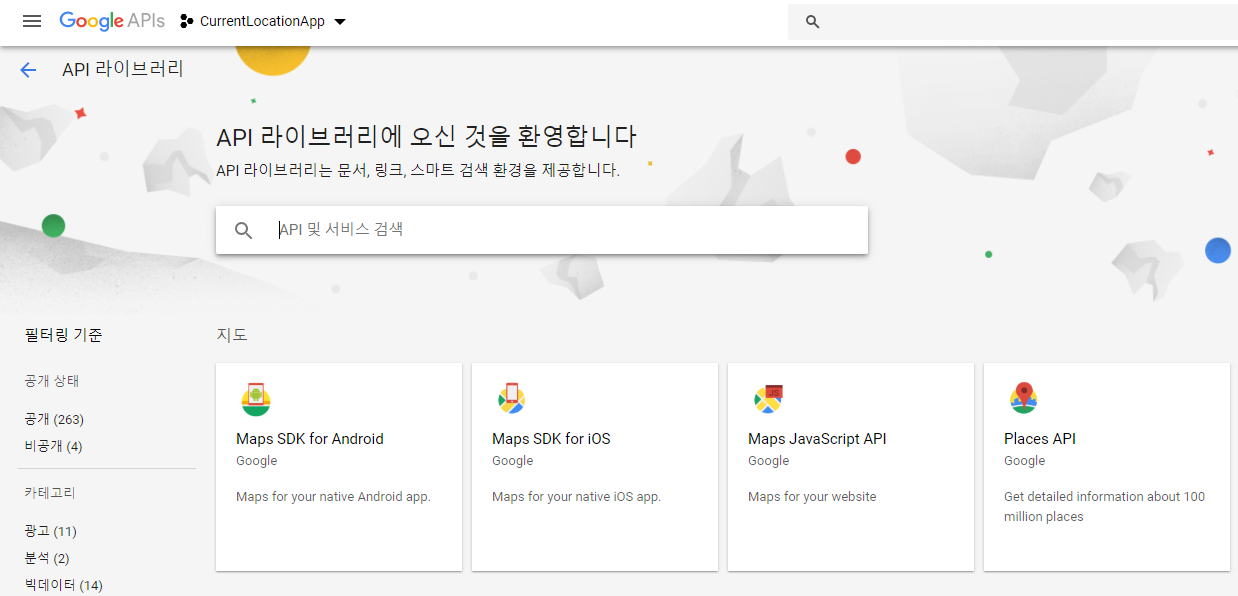
Task: Click "Maps for your native Android app." description
Action: tap(333, 497)
